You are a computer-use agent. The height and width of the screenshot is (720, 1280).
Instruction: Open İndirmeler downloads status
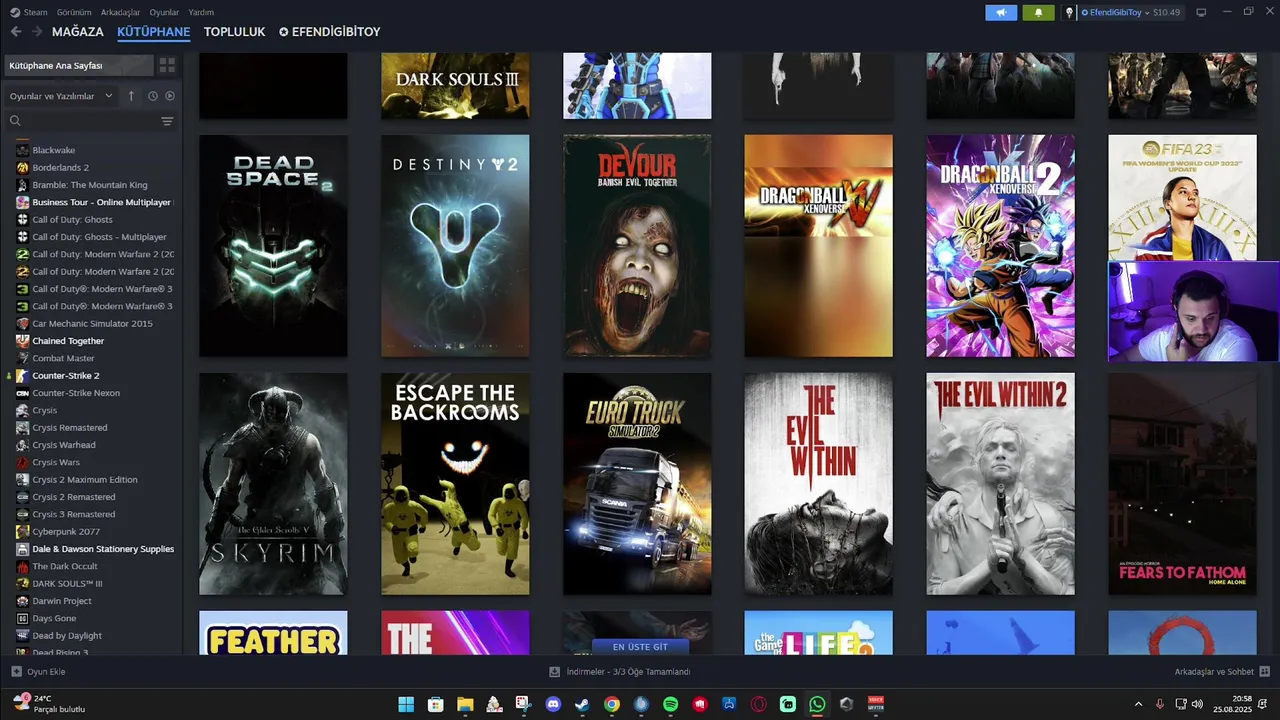620,672
